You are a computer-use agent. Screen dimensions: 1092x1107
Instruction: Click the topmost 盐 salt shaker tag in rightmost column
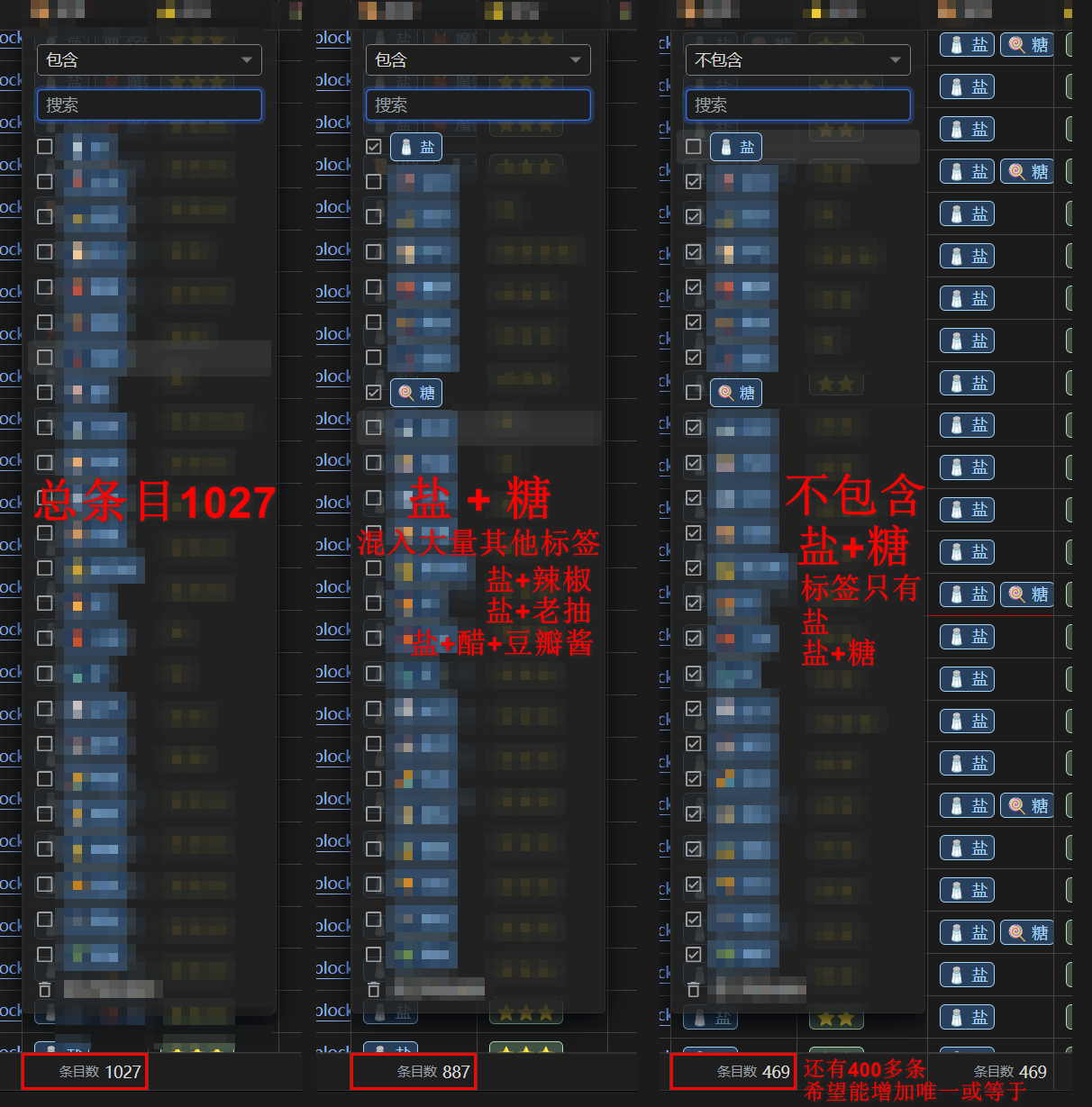point(967,44)
